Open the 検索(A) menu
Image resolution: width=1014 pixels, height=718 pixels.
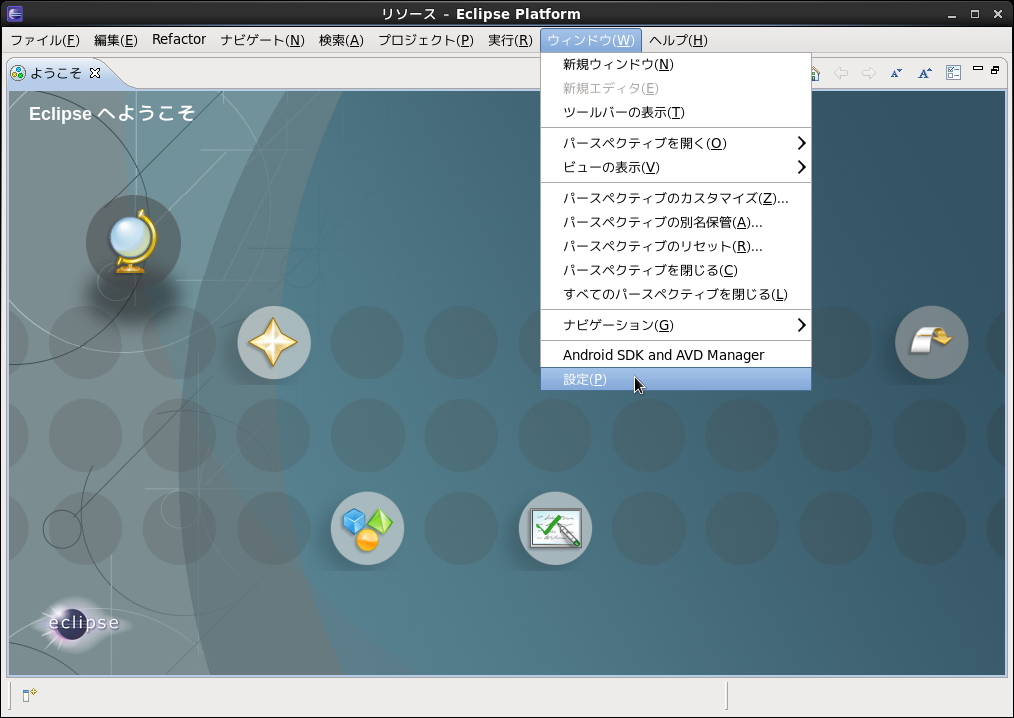[341, 40]
